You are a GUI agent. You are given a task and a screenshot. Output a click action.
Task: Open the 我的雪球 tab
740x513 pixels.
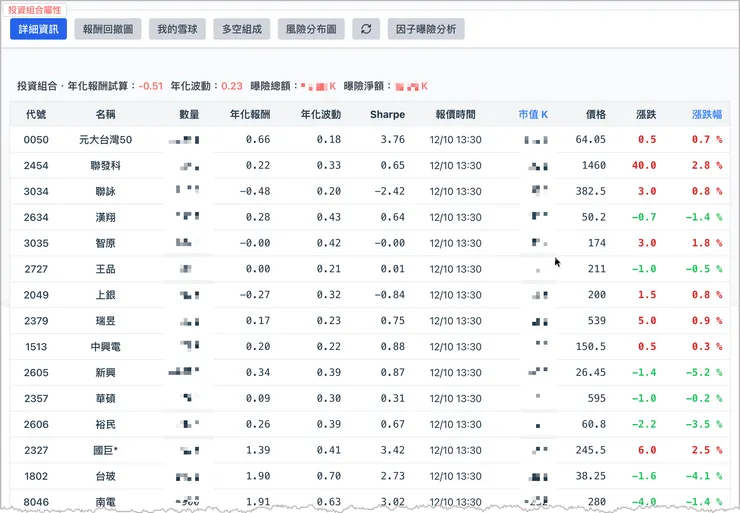(x=177, y=29)
